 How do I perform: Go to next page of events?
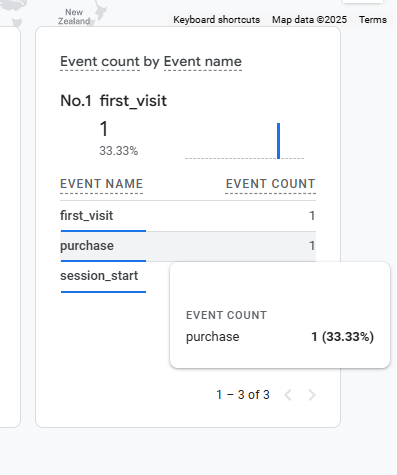click(312, 395)
